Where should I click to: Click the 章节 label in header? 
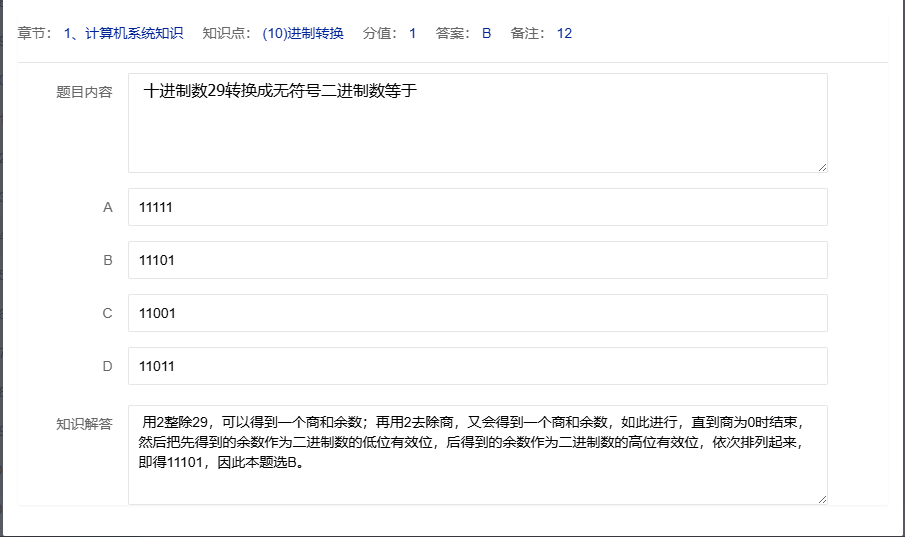point(35,33)
